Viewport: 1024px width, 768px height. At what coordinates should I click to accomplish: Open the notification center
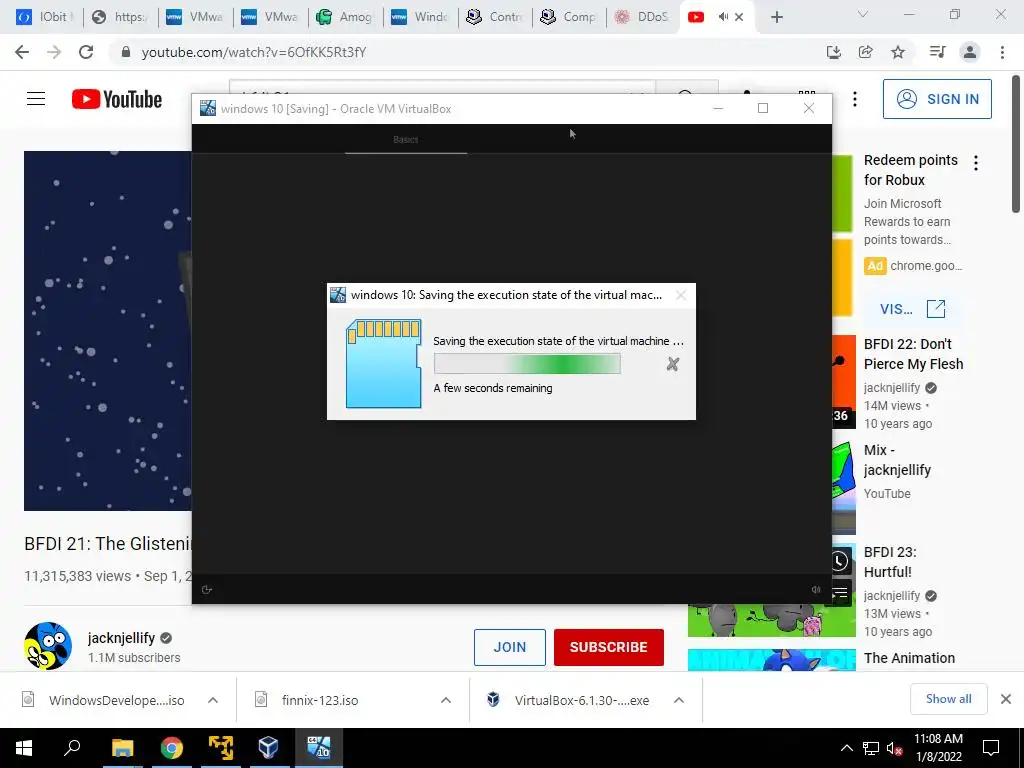point(991,748)
